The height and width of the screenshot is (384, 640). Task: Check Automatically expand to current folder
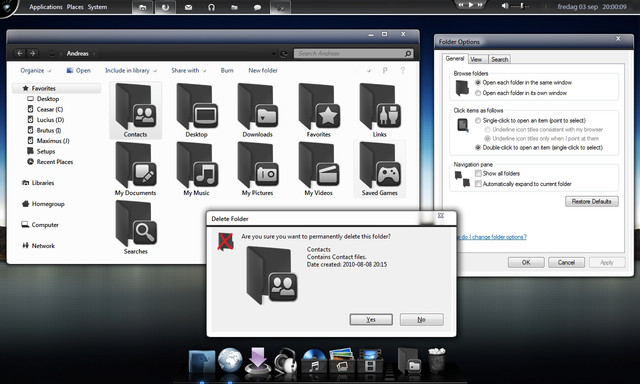pos(478,184)
